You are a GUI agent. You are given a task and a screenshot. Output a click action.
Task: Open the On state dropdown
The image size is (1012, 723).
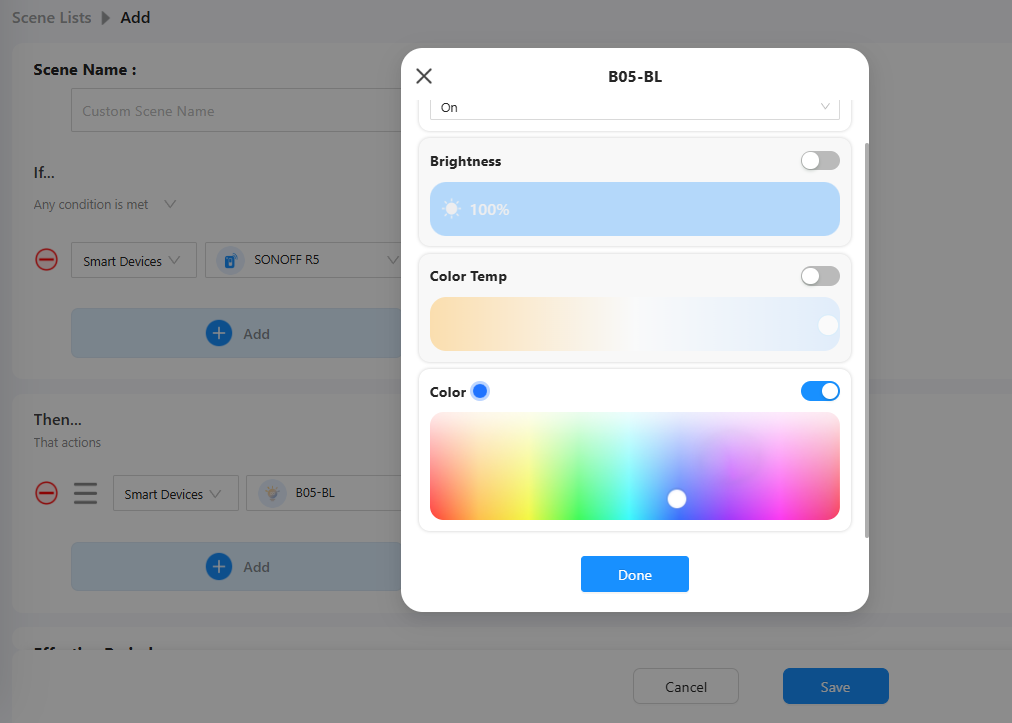pyautogui.click(x=634, y=107)
